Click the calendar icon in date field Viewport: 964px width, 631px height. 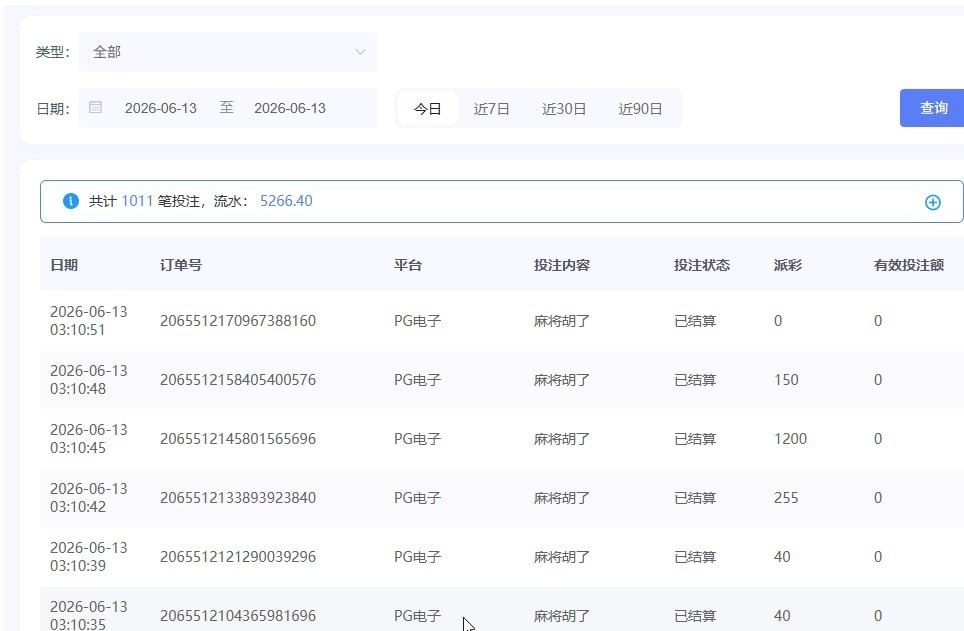click(x=95, y=107)
